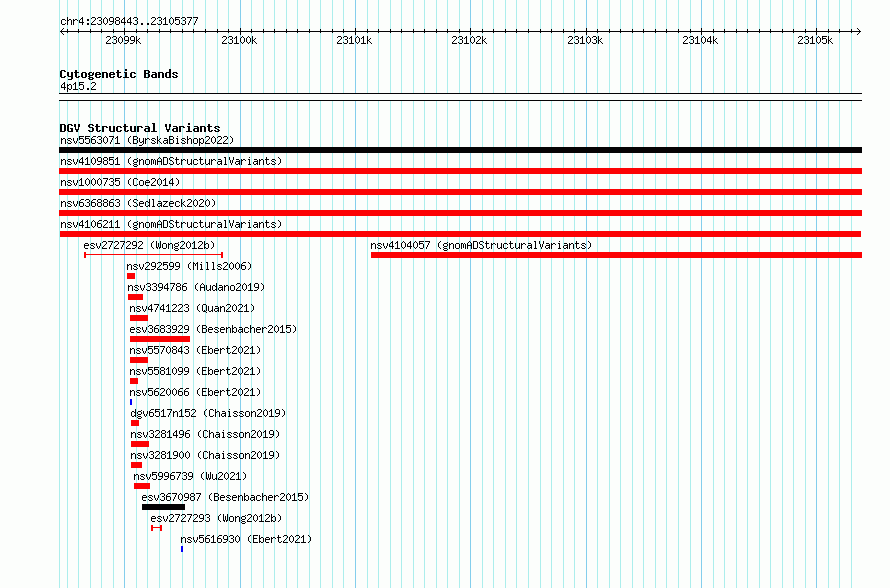Open nsv5616930 (Ebert2021) variant label
This screenshot has height=588, width=890.
pyautogui.click(x=246, y=539)
